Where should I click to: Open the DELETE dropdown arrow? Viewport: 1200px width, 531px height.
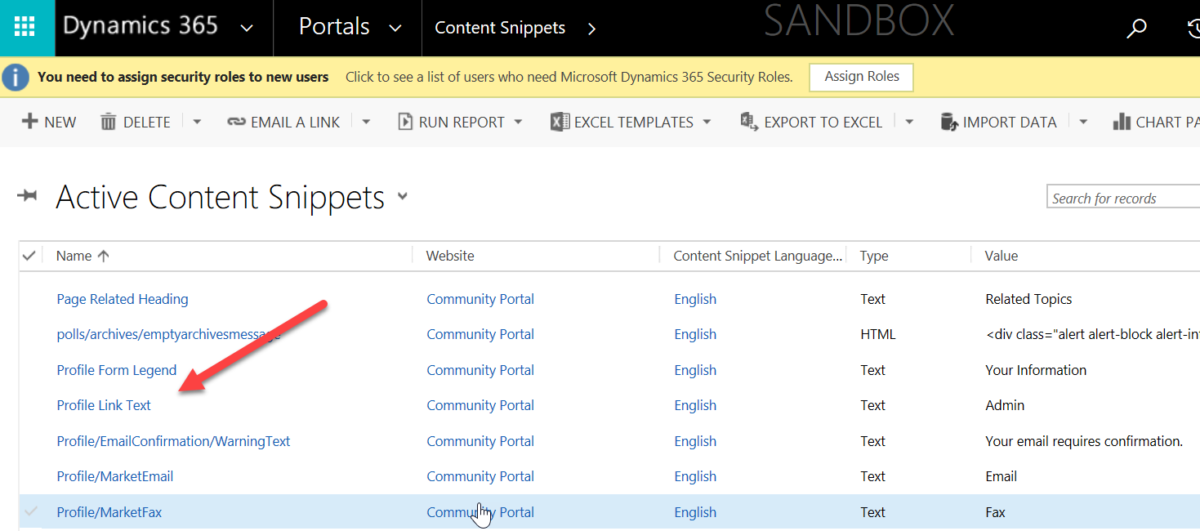point(197,122)
